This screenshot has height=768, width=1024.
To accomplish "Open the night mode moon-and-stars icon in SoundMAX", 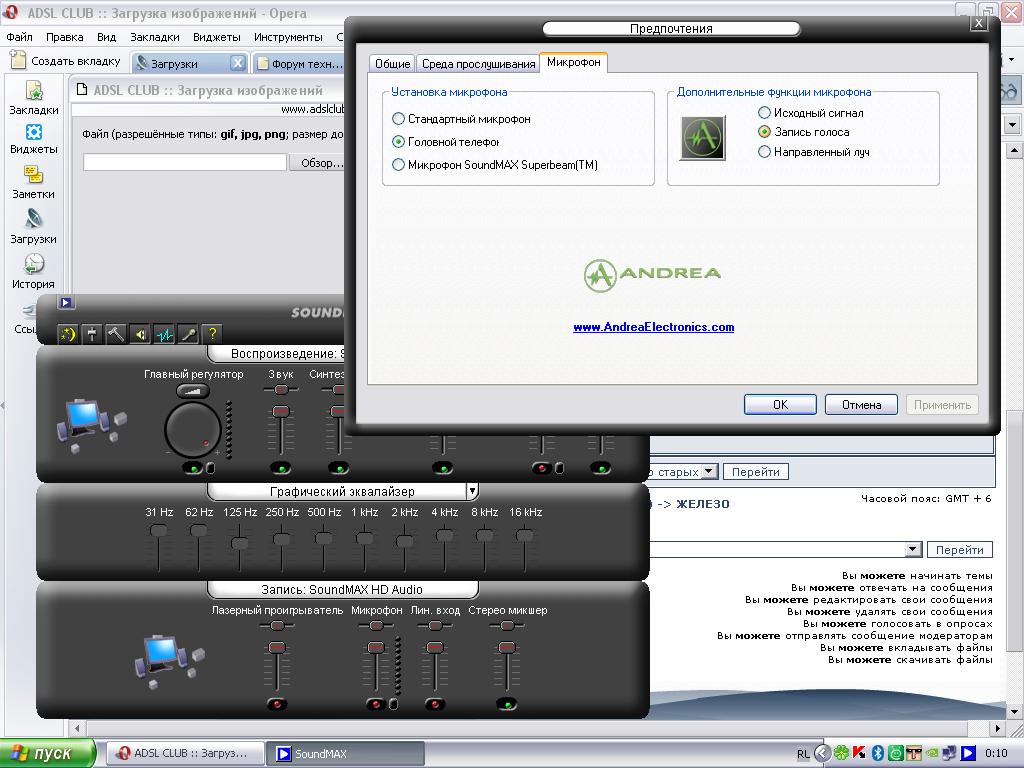I will click(68, 335).
